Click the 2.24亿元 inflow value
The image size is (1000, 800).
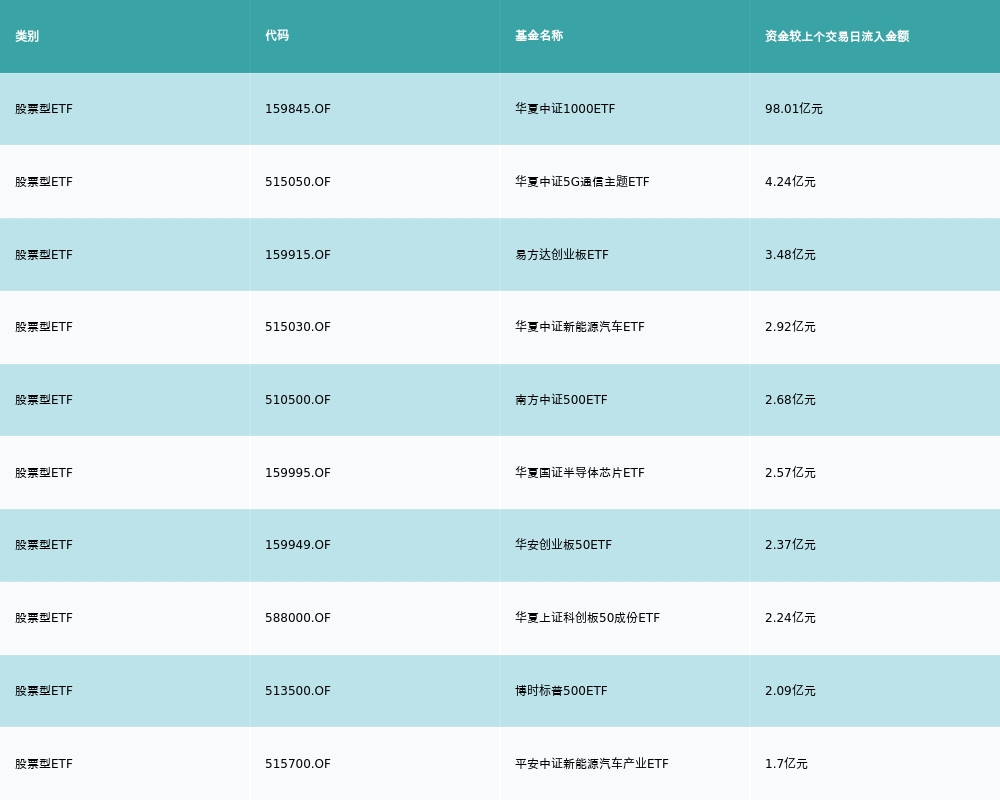click(790, 618)
